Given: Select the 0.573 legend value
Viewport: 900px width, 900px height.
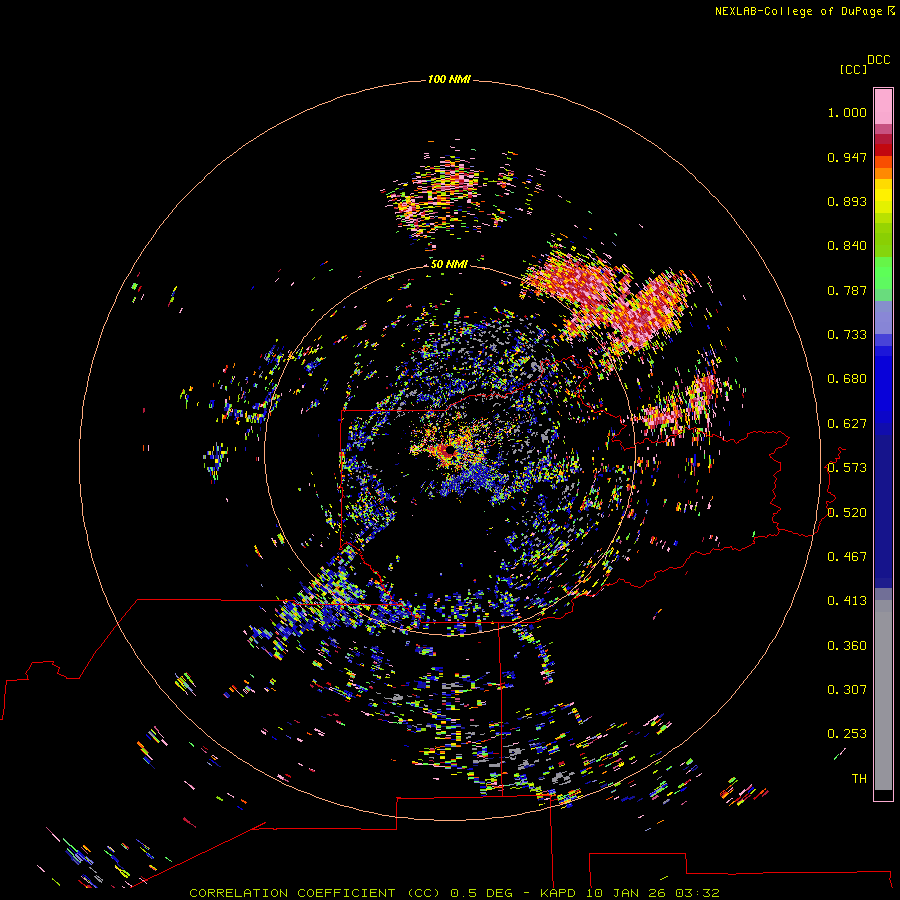Looking at the screenshot, I should [x=847, y=468].
